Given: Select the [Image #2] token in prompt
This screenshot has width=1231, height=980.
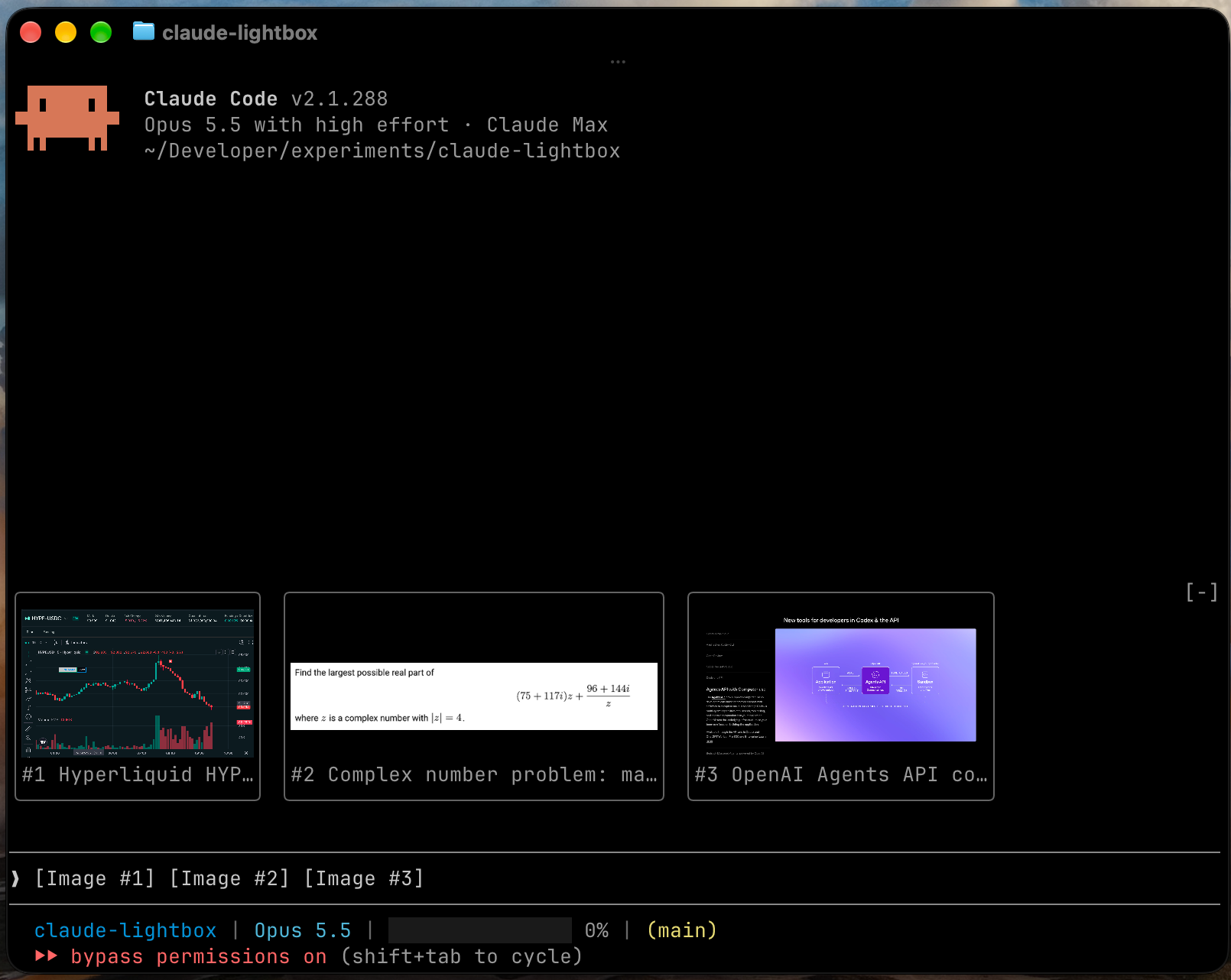Looking at the screenshot, I should click(x=229, y=878).
